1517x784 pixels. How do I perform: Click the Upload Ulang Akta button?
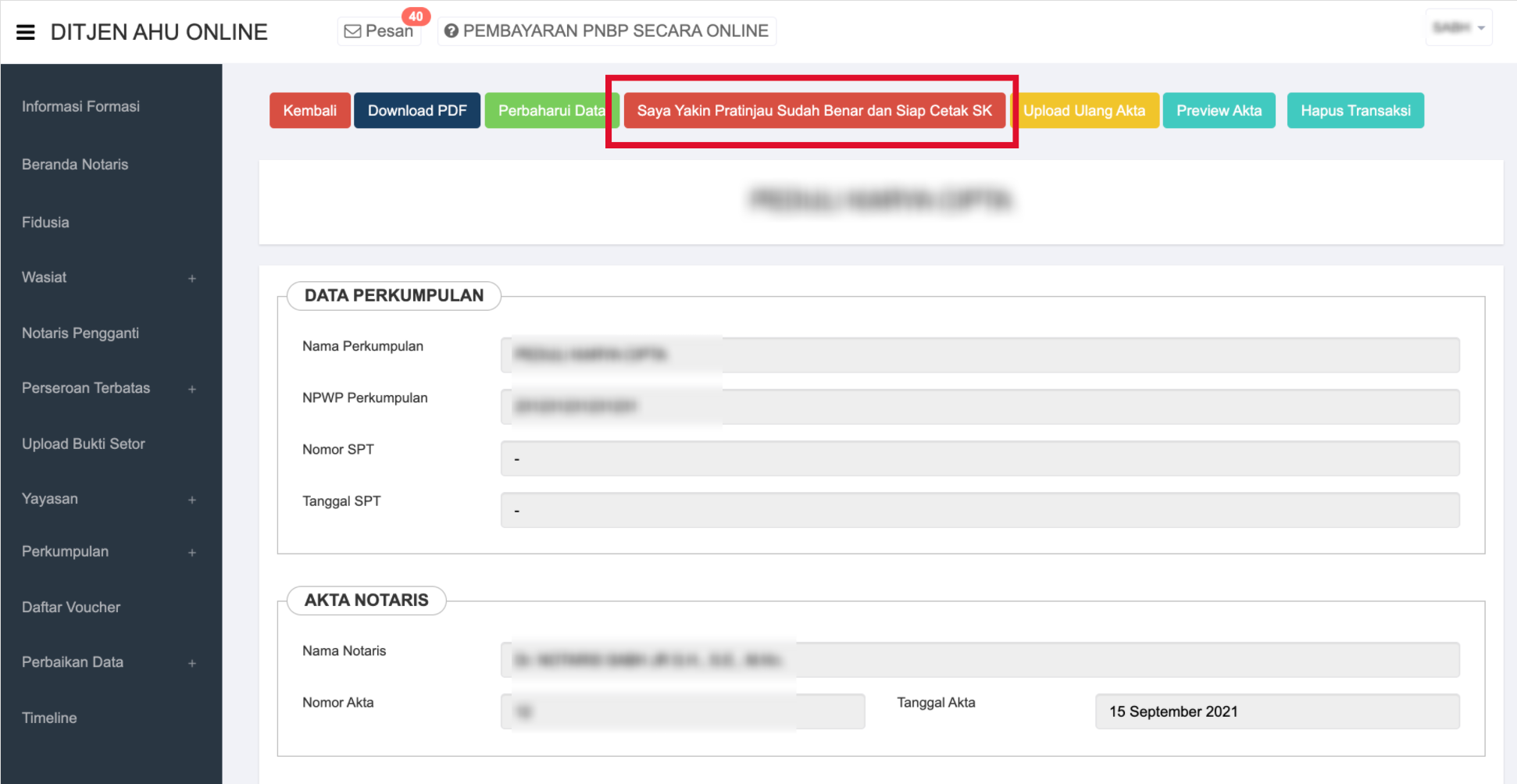(x=1084, y=111)
